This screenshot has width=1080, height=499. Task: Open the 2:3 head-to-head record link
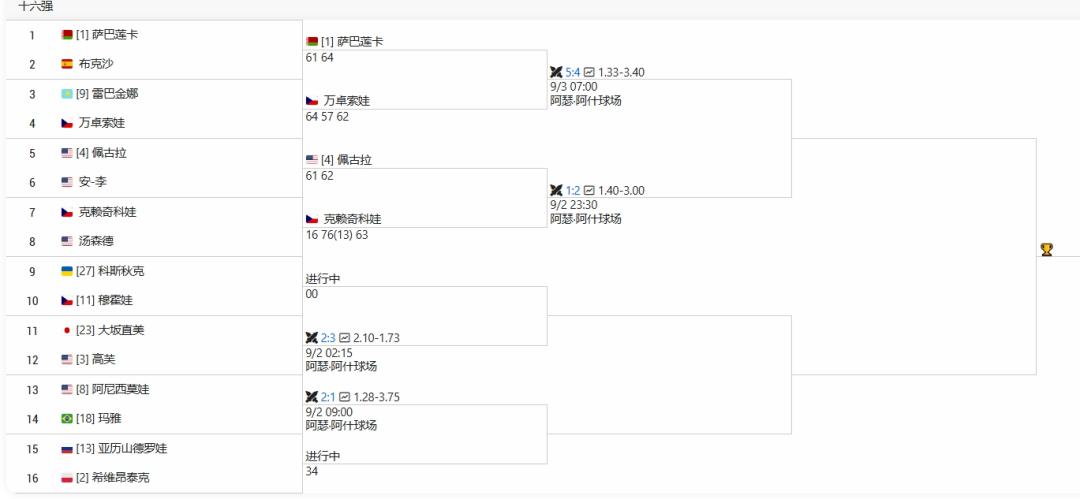coord(329,338)
